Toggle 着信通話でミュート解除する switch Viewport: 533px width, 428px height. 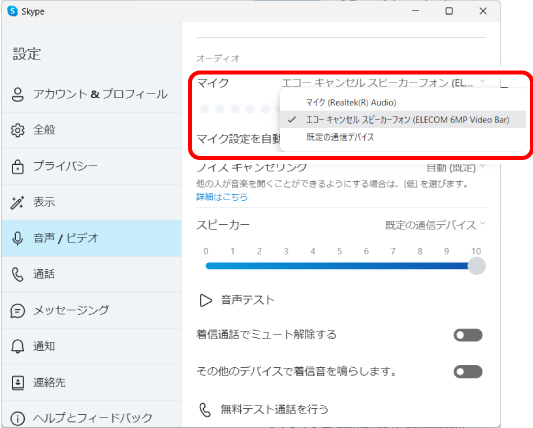pos(468,335)
